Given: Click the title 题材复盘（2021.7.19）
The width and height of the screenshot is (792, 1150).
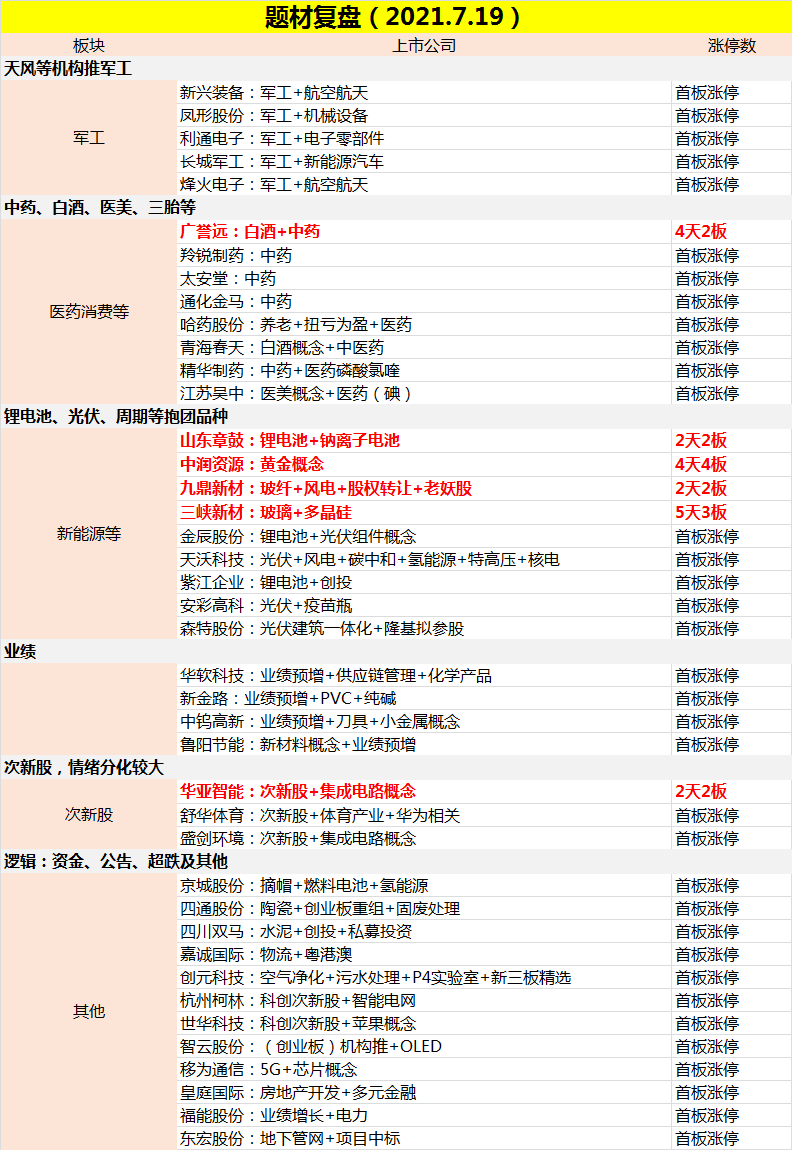Looking at the screenshot, I should click(393, 17).
